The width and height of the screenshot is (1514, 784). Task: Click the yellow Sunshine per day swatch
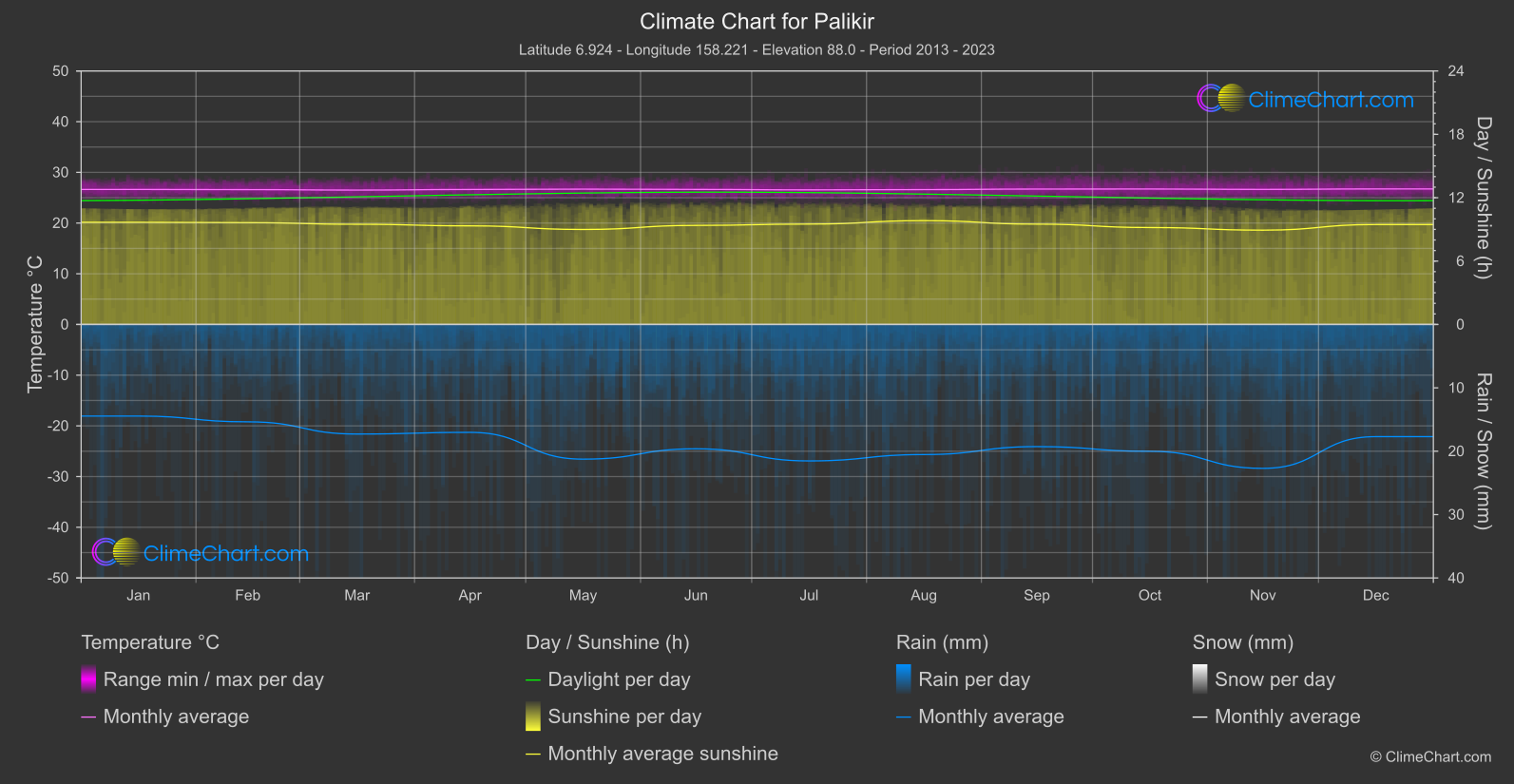(x=533, y=717)
